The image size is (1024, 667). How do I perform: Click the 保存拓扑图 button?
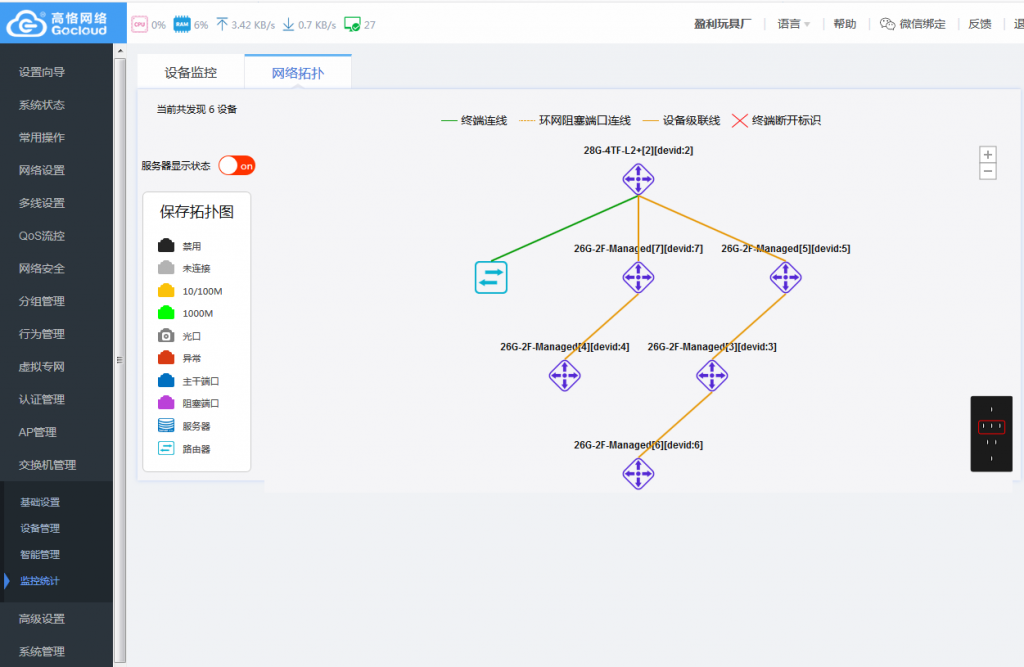[x=197, y=212]
